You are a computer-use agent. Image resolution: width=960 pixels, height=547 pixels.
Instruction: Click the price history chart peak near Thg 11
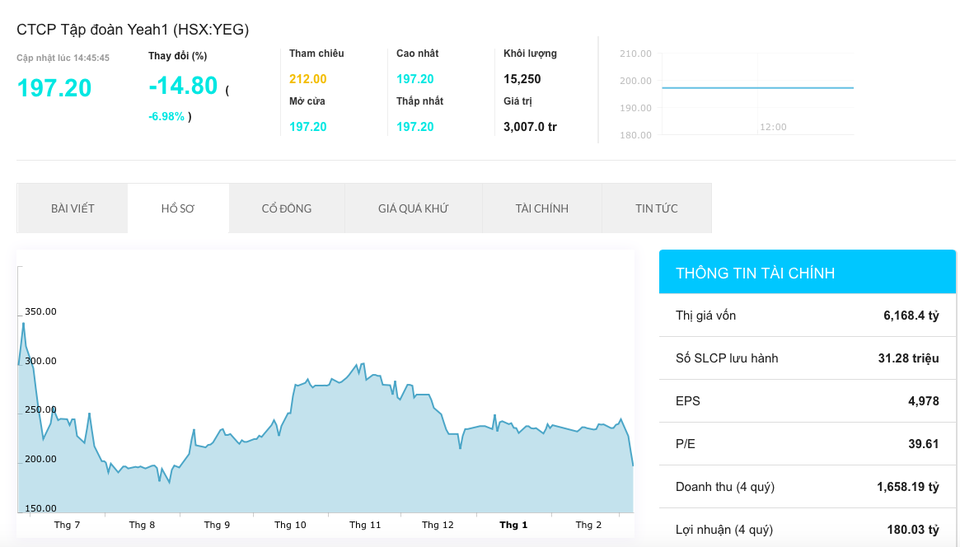[361, 364]
